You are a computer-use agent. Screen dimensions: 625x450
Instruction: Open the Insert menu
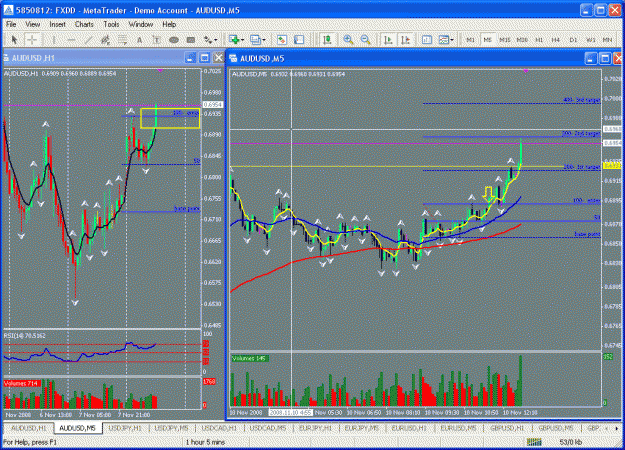[x=57, y=24]
